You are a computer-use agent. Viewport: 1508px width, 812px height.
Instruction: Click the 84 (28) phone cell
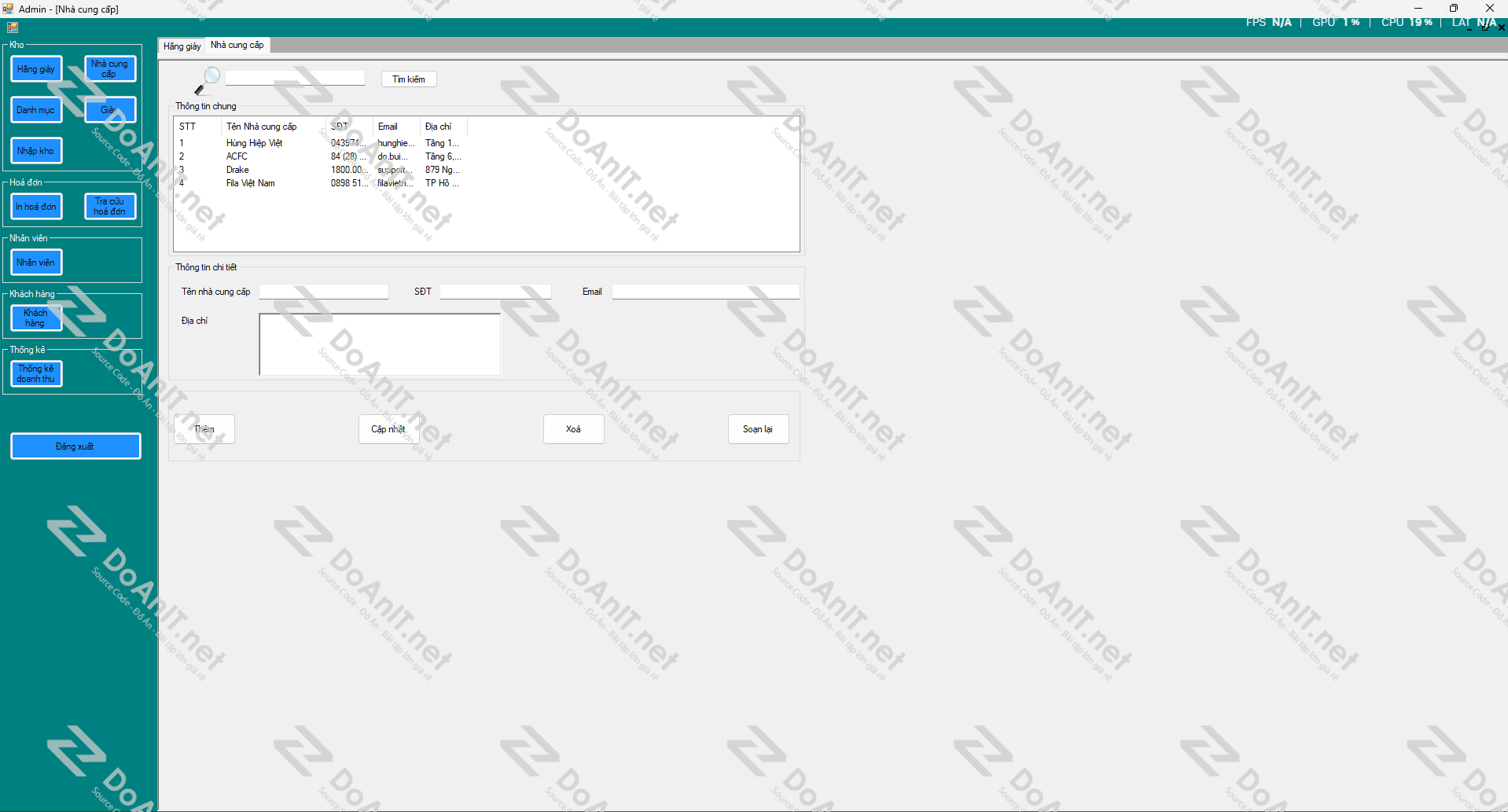click(348, 156)
